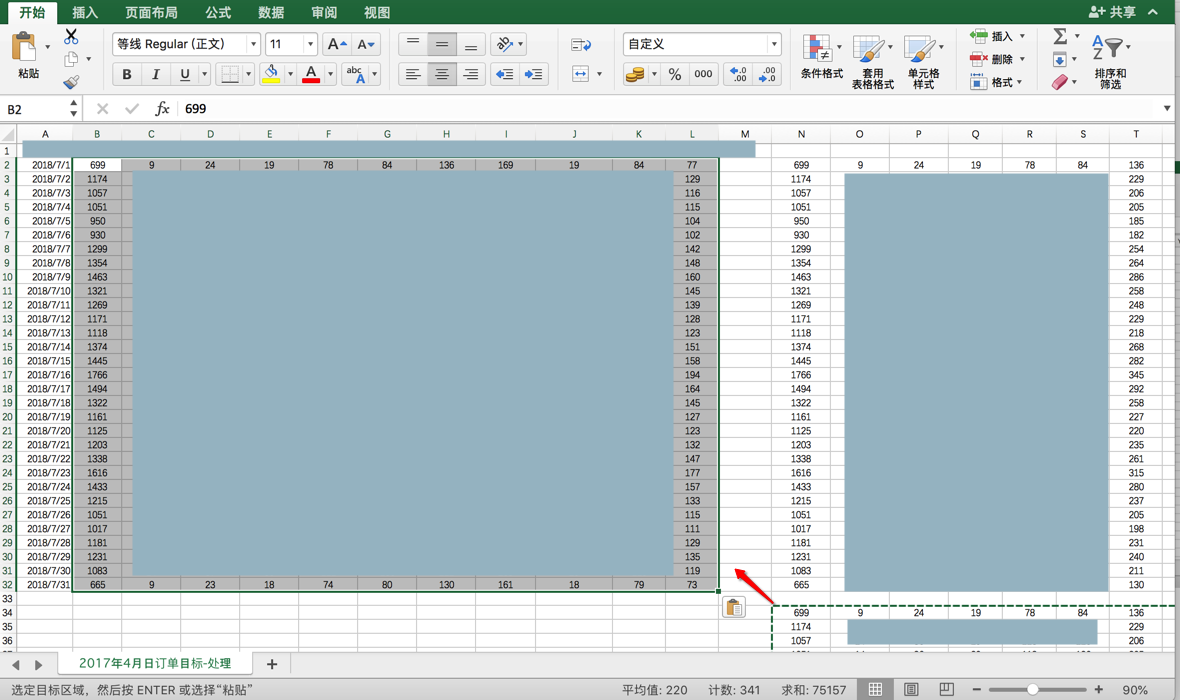Click the 格式 format button
This screenshot has height=700, width=1180.
pos(996,82)
